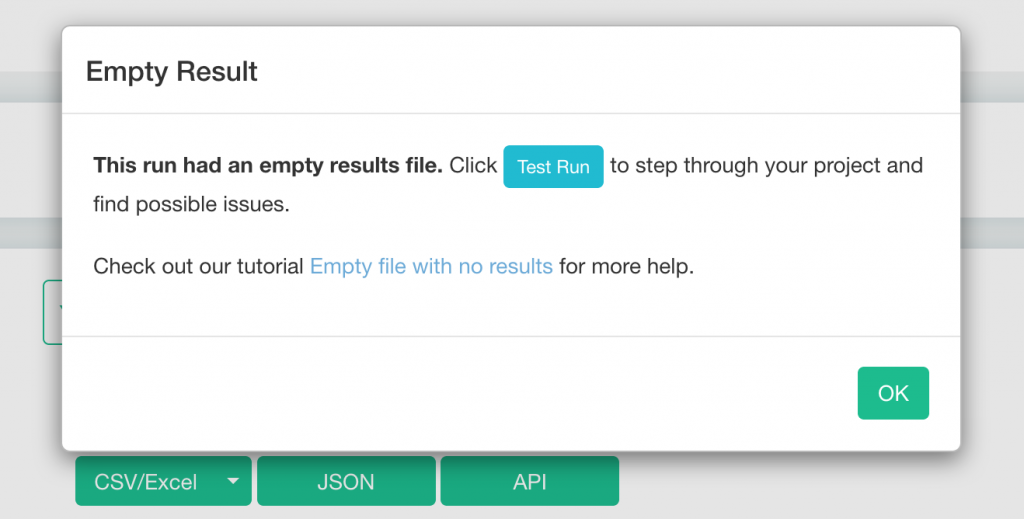This screenshot has height=519, width=1024.
Task: Select the JSON export button
Action: coord(346,482)
